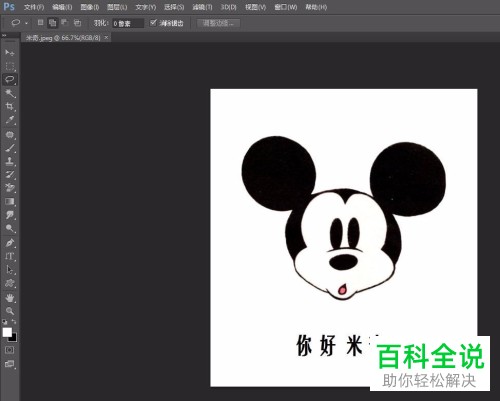
Task: Choose Subtract from Selection mode
Action: click(64, 23)
